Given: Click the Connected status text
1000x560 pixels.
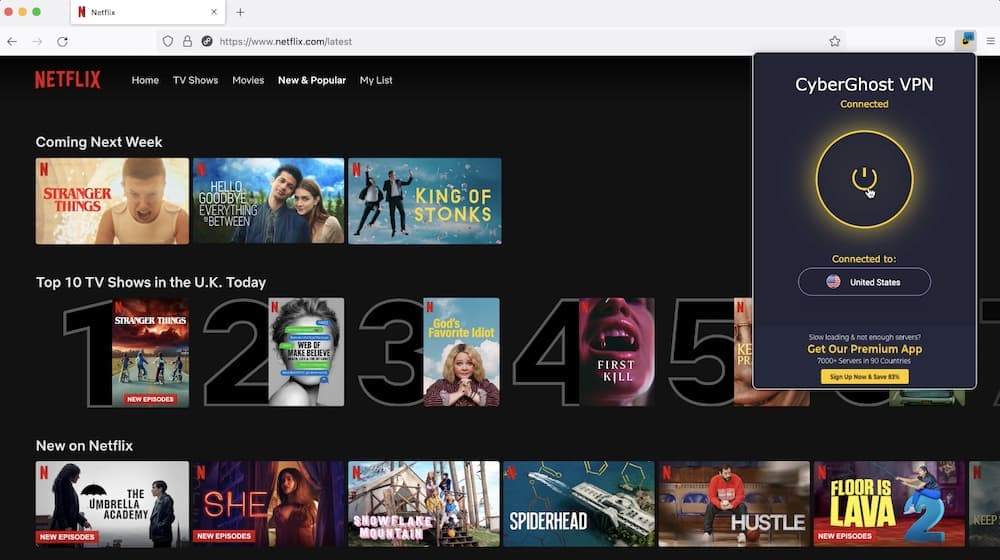Looking at the screenshot, I should [864, 104].
